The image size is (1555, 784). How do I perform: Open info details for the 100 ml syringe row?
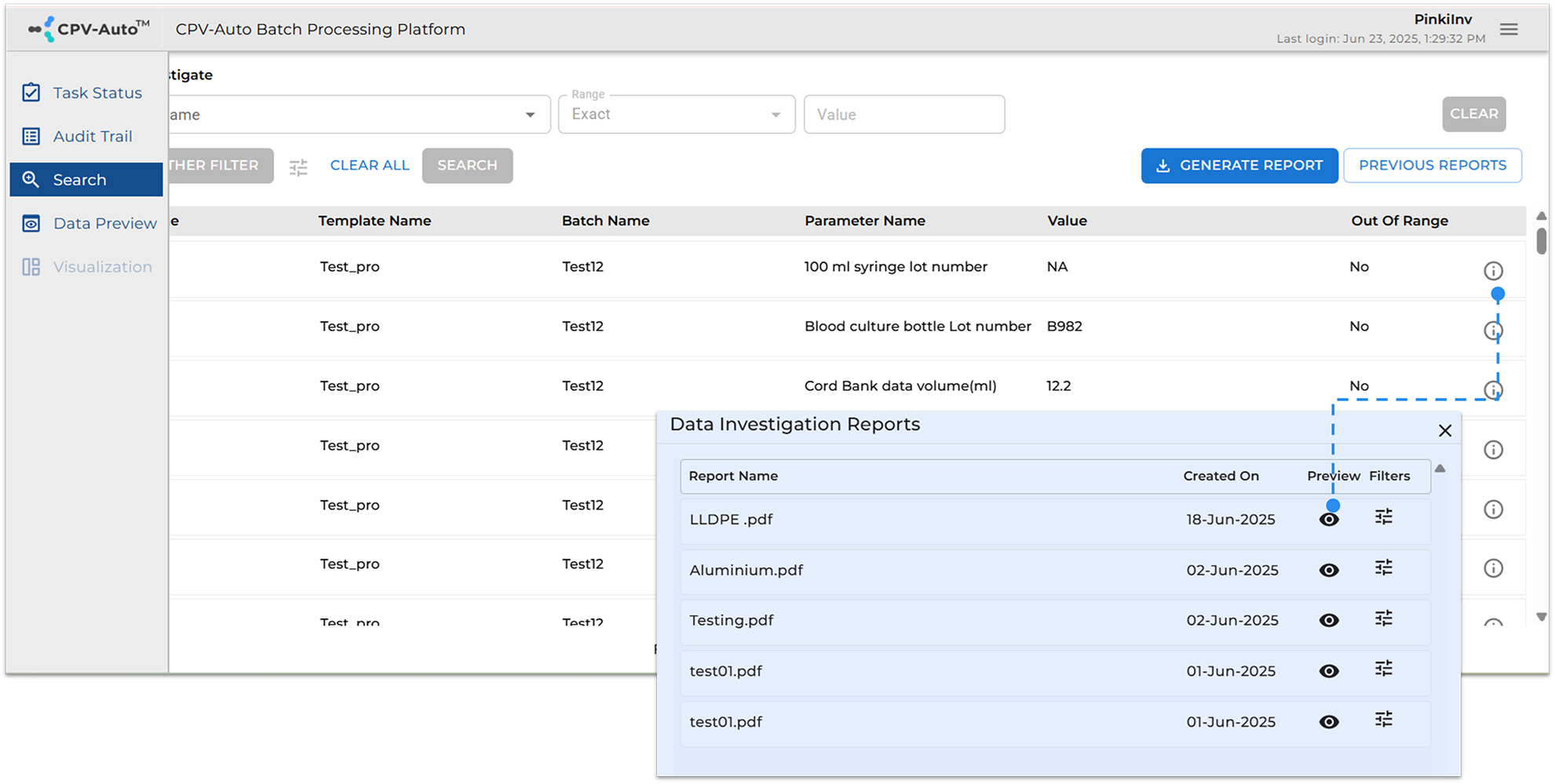[x=1494, y=270]
